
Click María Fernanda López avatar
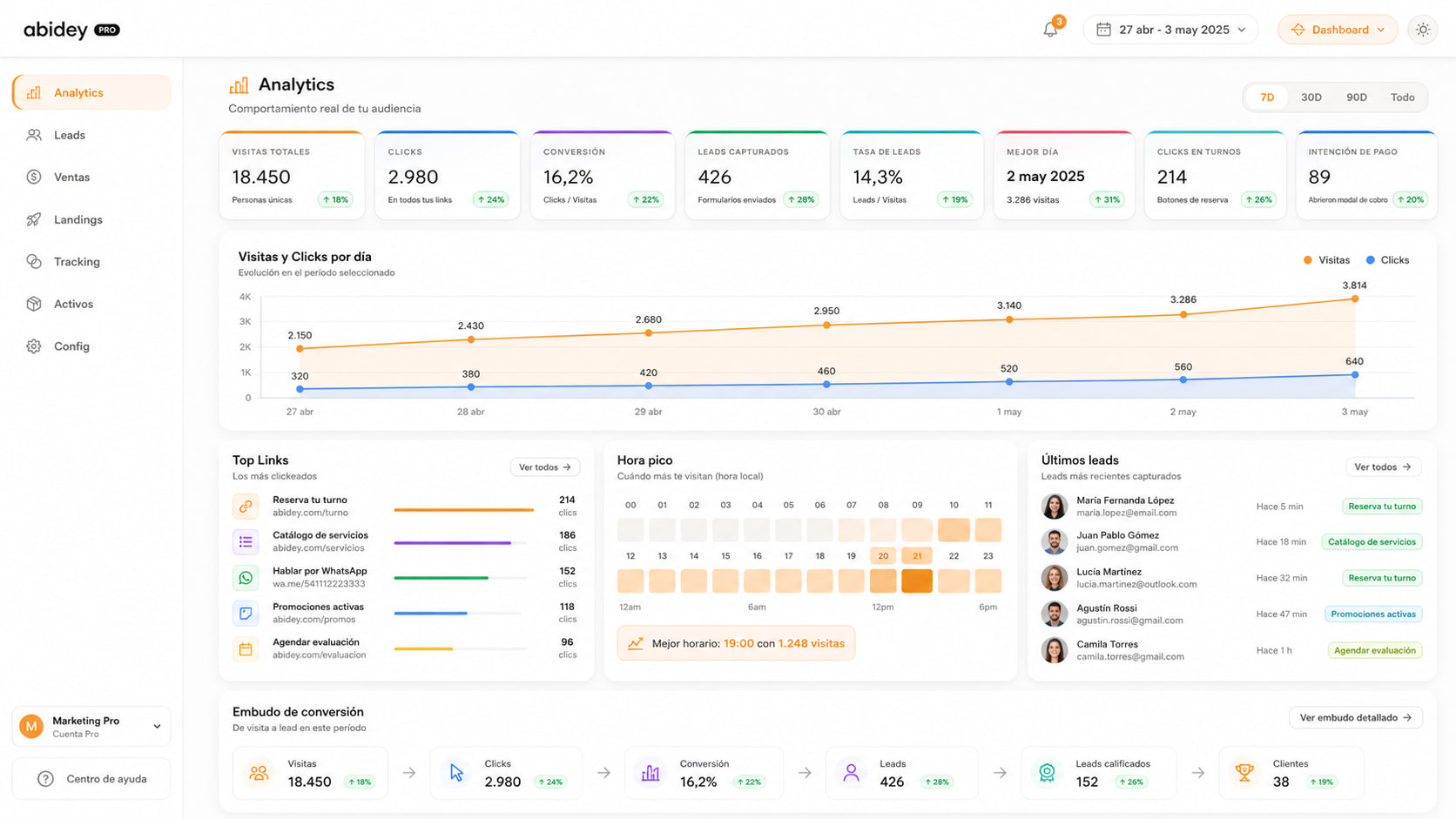(1055, 507)
